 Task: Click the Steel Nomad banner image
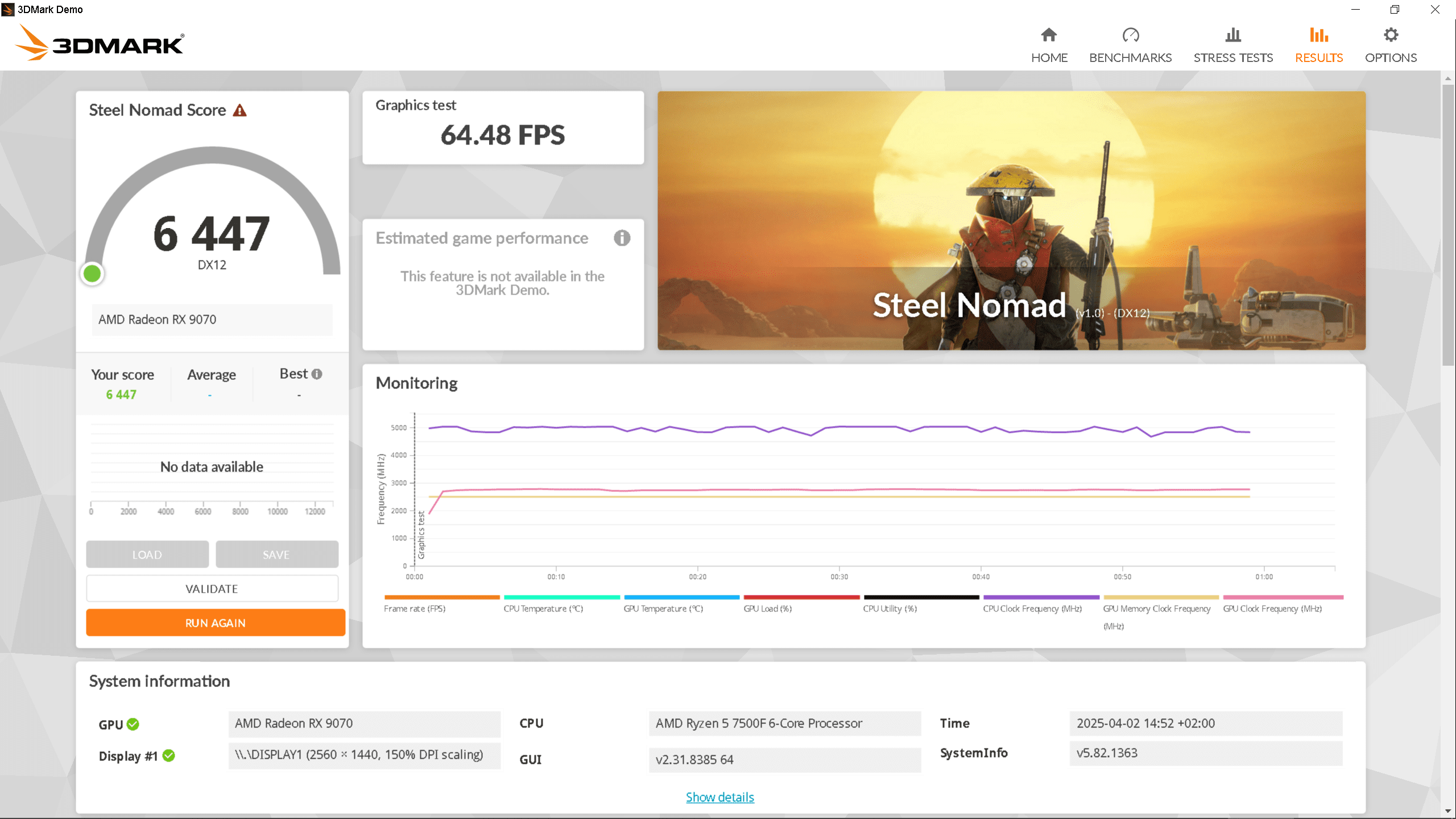click(x=1011, y=220)
